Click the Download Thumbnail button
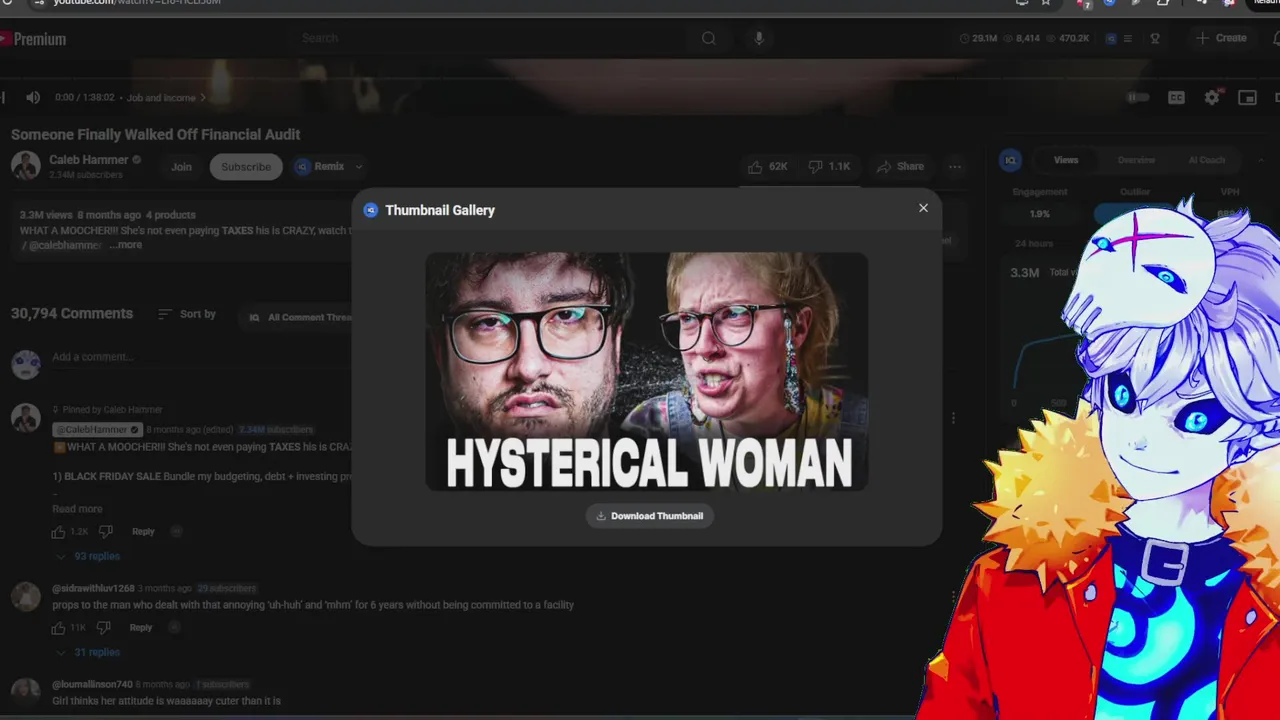This screenshot has width=1280, height=720. point(650,516)
